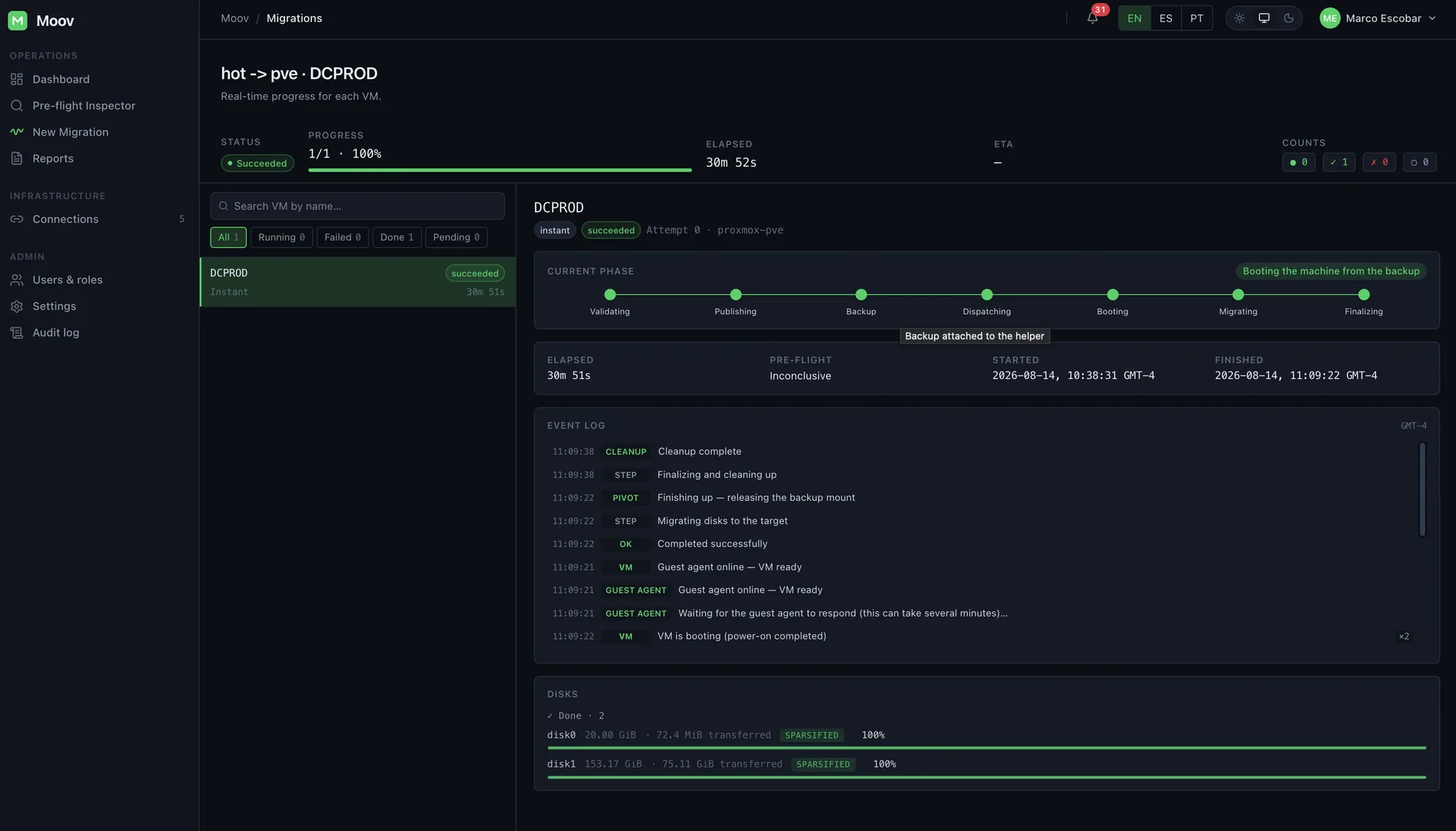Image resolution: width=1456 pixels, height=831 pixels.
Task: Click the Publishing phase dot
Action: tap(736, 295)
